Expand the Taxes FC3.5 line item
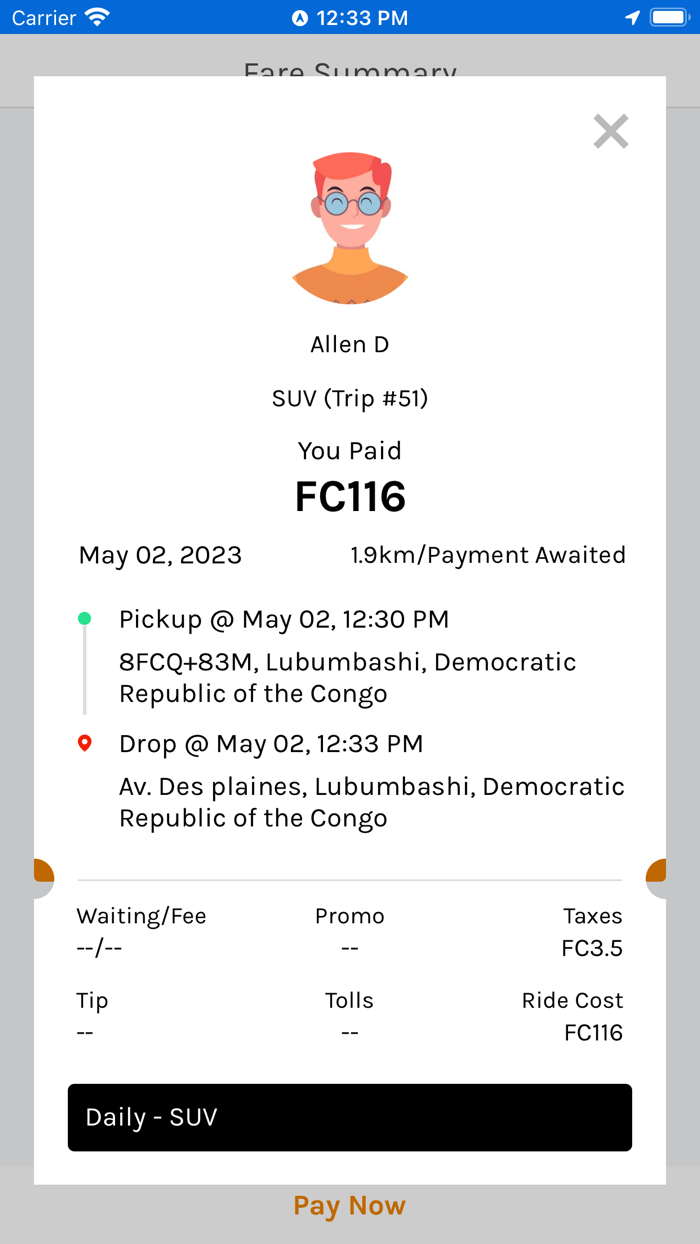The image size is (700, 1244). pyautogui.click(x=593, y=931)
